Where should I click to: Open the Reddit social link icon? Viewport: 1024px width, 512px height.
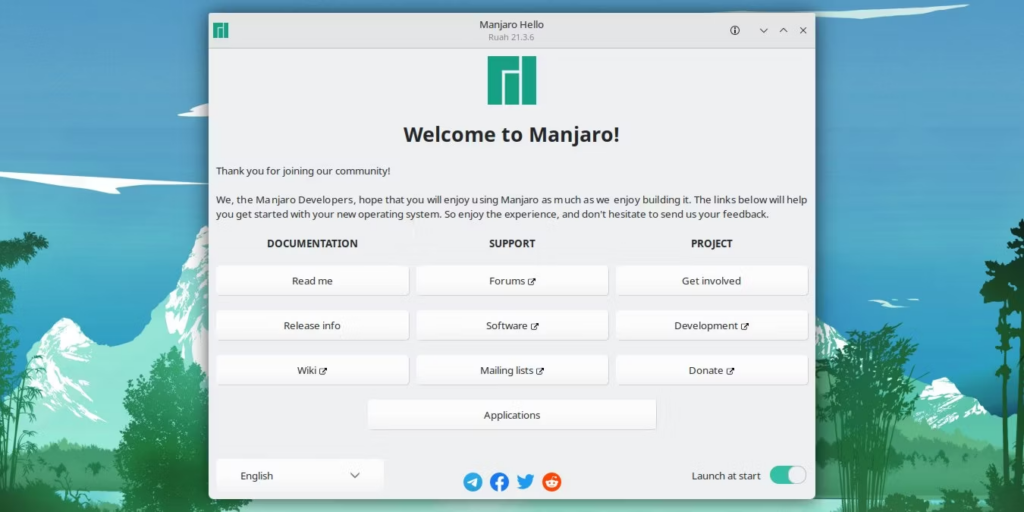click(x=552, y=482)
